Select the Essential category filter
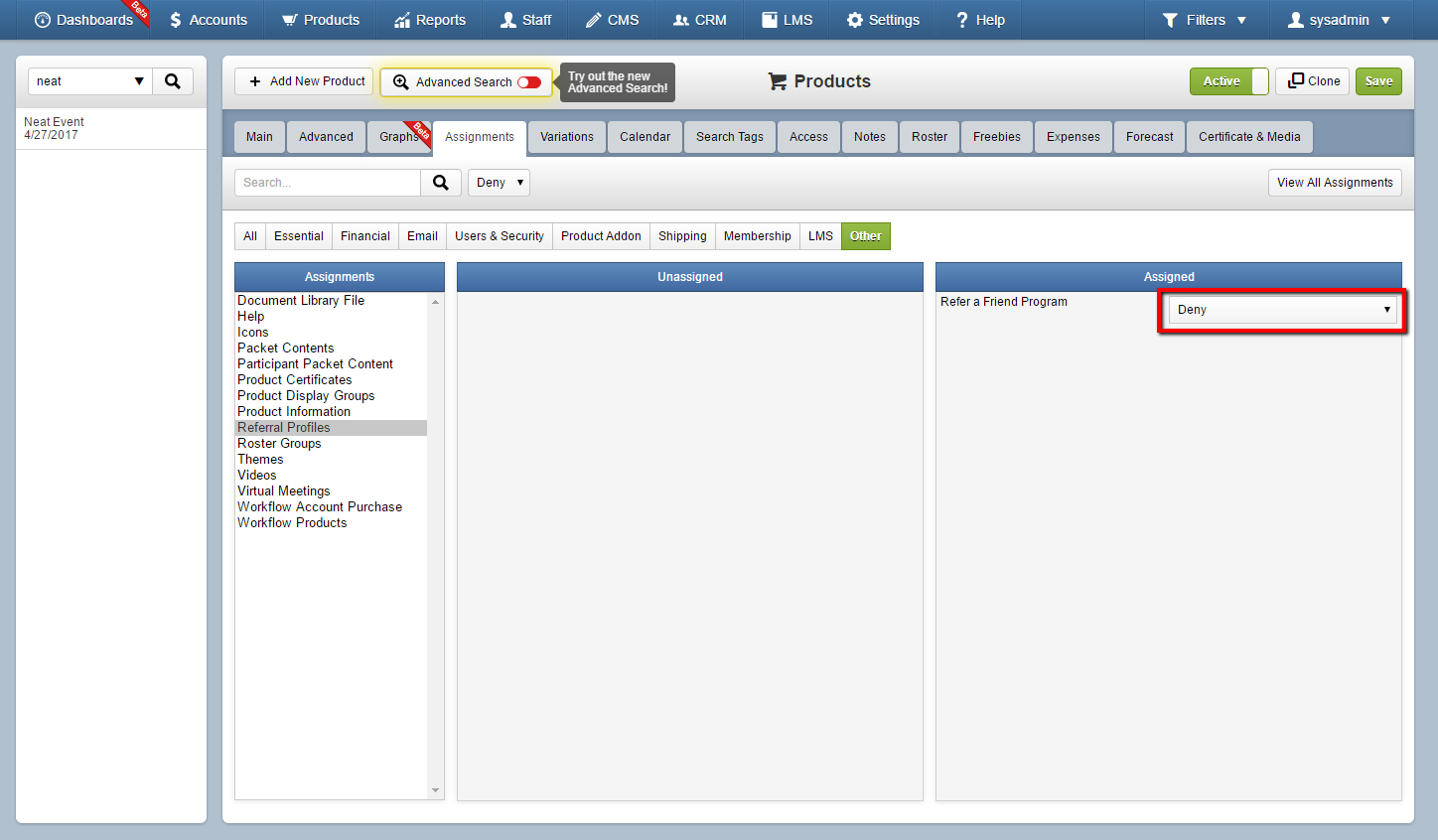Screen dimensions: 1438x840 pos(299,236)
